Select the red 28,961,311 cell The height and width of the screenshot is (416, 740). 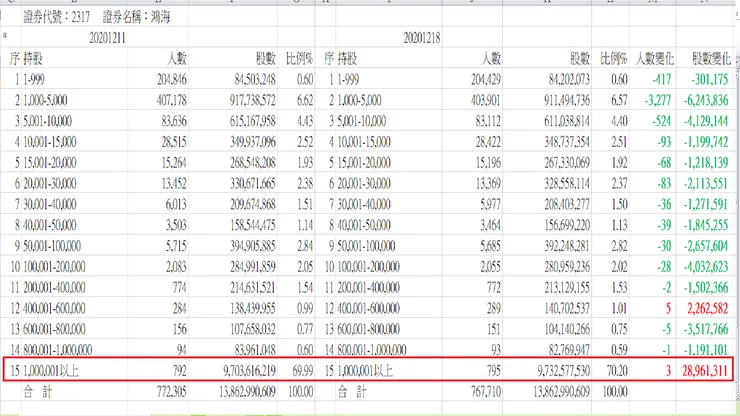coord(705,371)
